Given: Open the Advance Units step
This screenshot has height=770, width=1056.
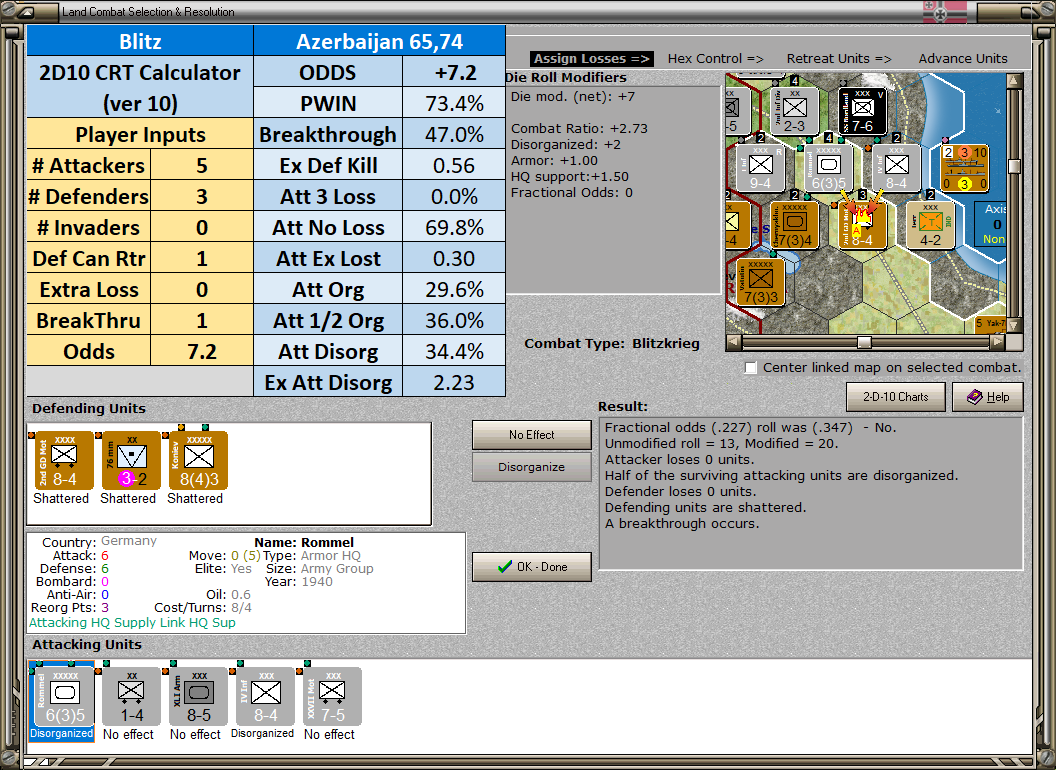Looking at the screenshot, I should [963, 59].
